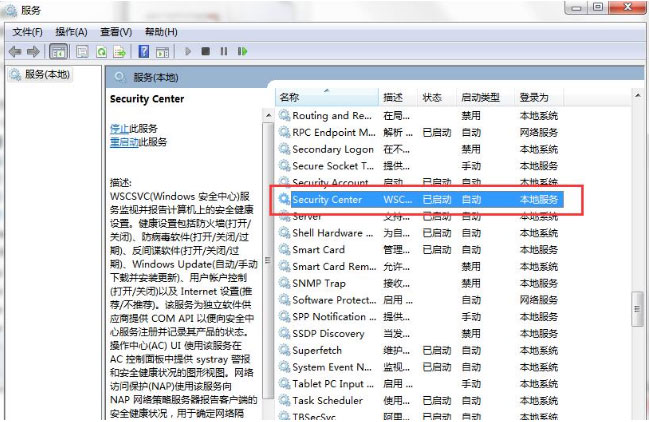
Task: Open the 操作(A) menu
Action: click(x=71, y=32)
